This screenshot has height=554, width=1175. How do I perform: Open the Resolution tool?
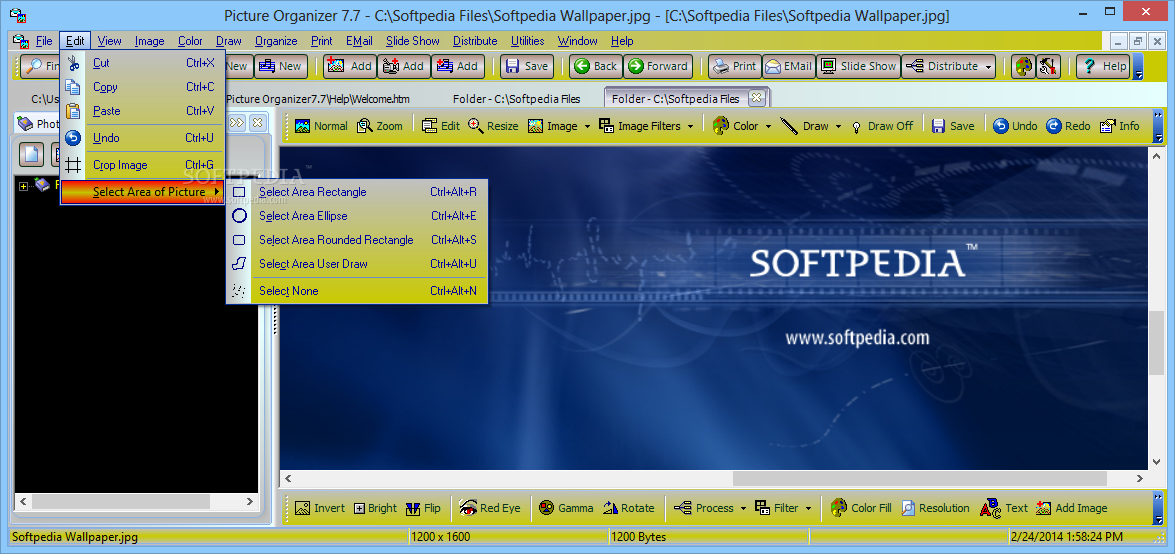coord(935,508)
